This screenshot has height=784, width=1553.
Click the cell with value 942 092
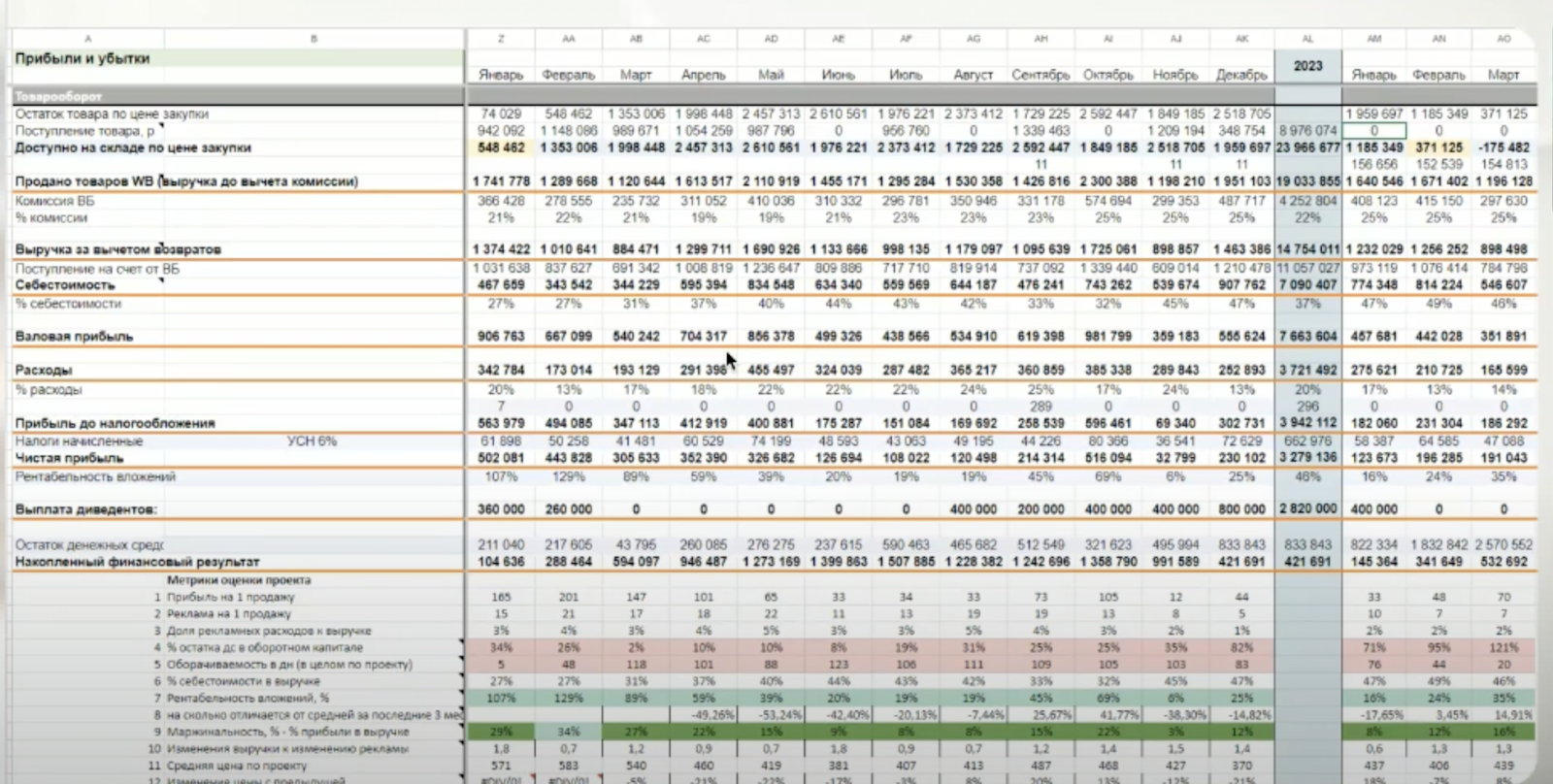(x=501, y=130)
